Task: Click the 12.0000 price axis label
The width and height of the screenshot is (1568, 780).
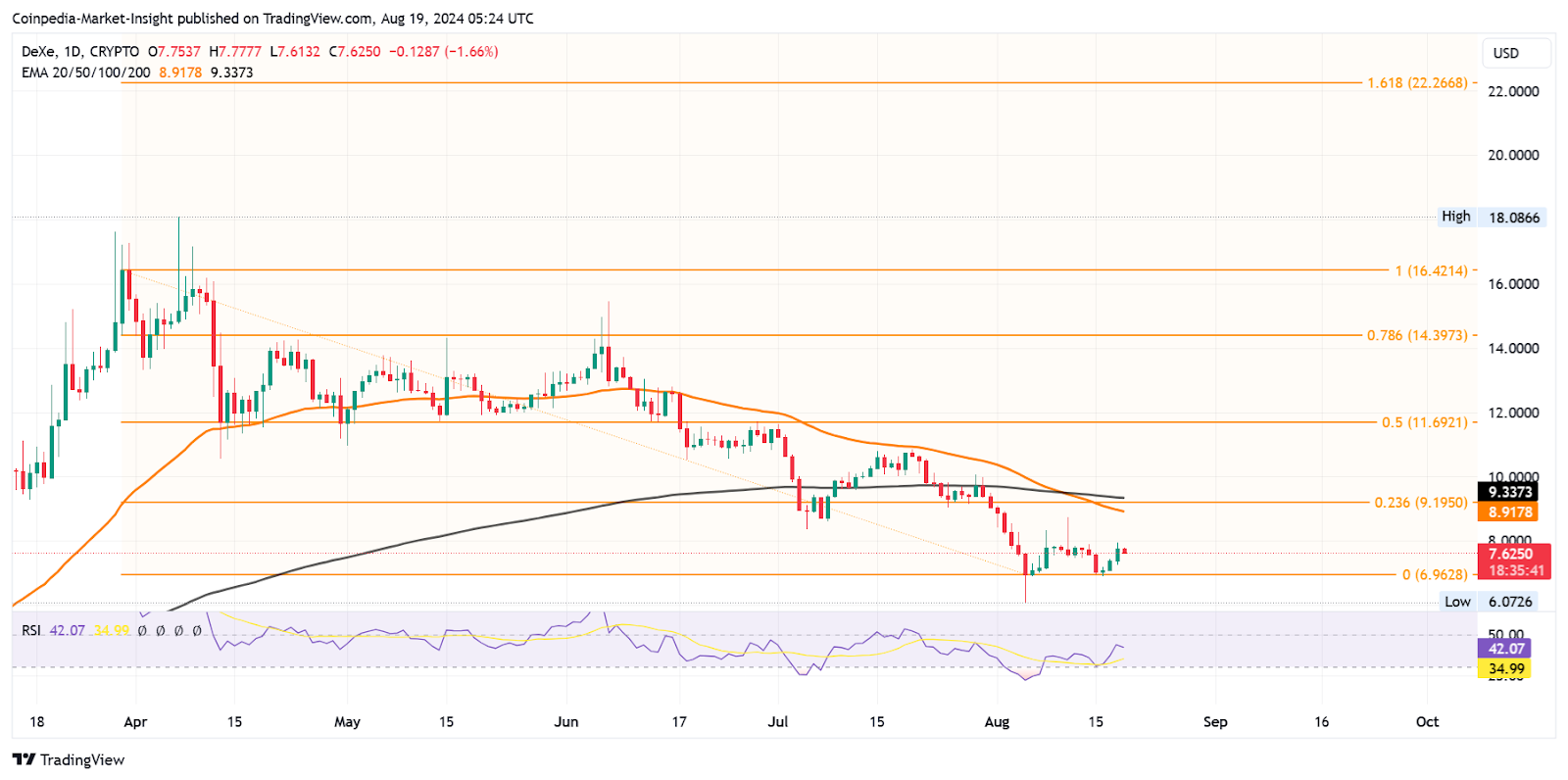Action: [1513, 413]
